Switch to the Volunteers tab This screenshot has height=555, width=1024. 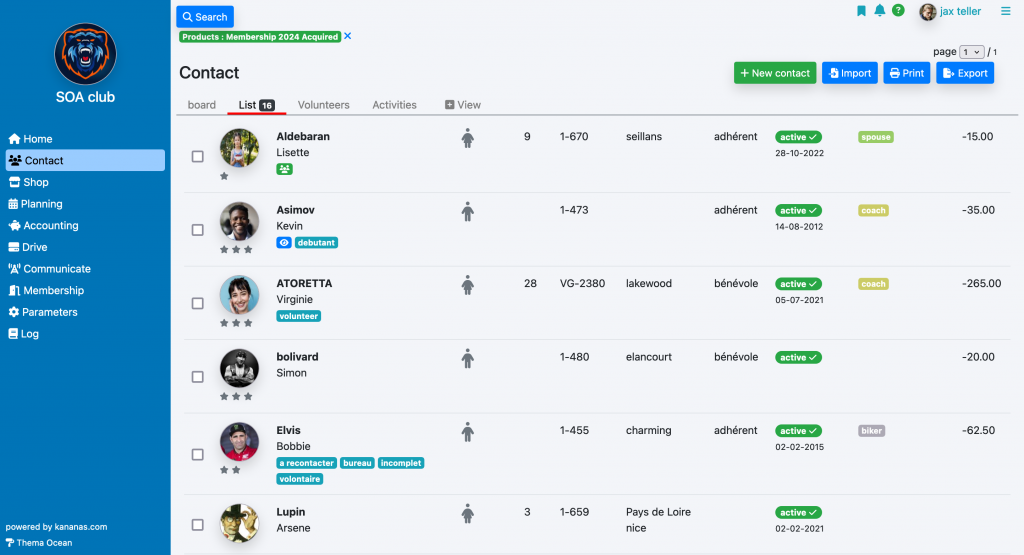323,105
